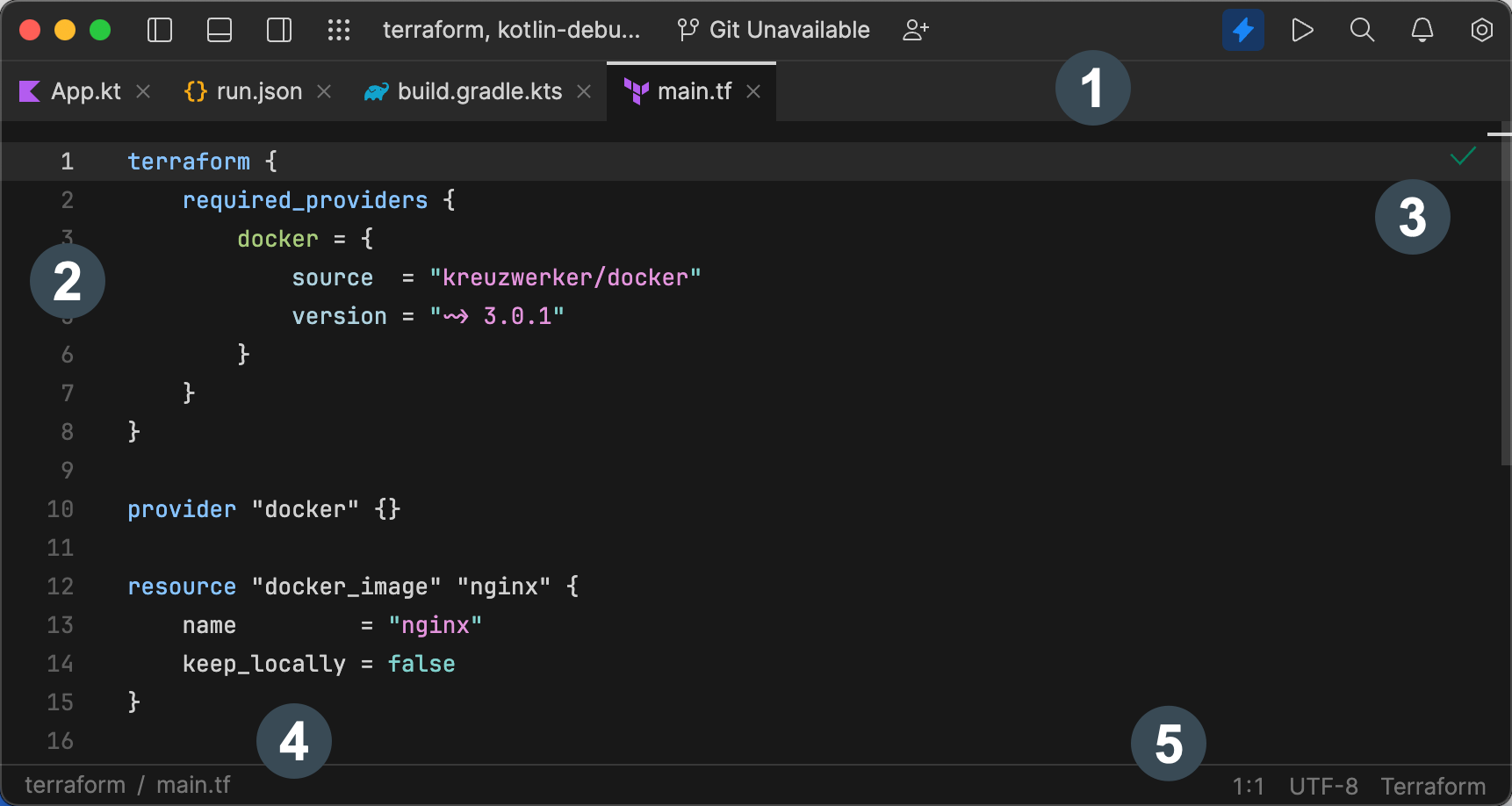
Task: Switch to the build.gradle.kts tab
Action: click(x=479, y=90)
